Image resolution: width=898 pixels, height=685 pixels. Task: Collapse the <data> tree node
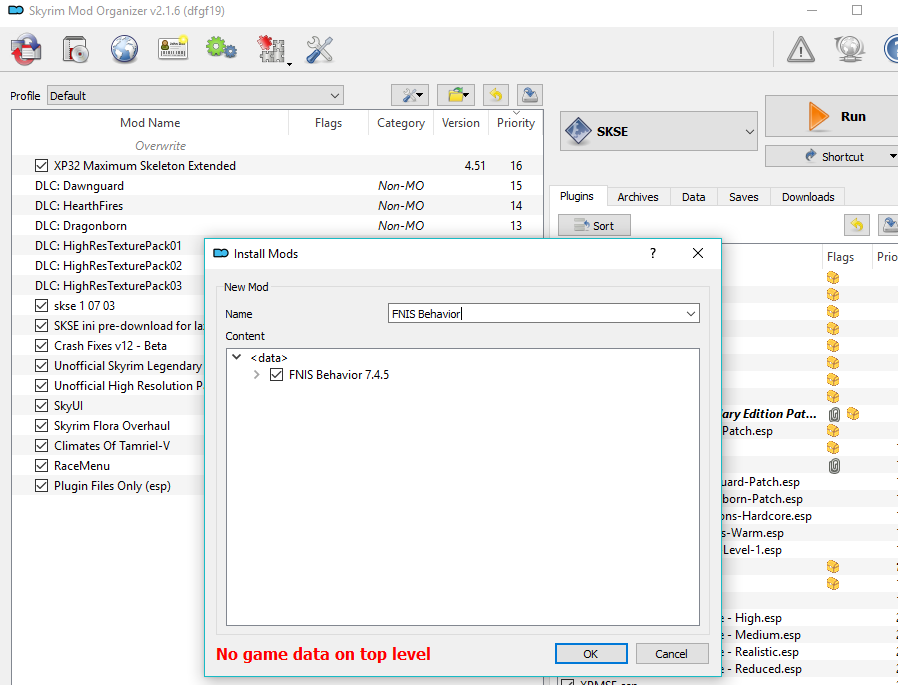[237, 357]
